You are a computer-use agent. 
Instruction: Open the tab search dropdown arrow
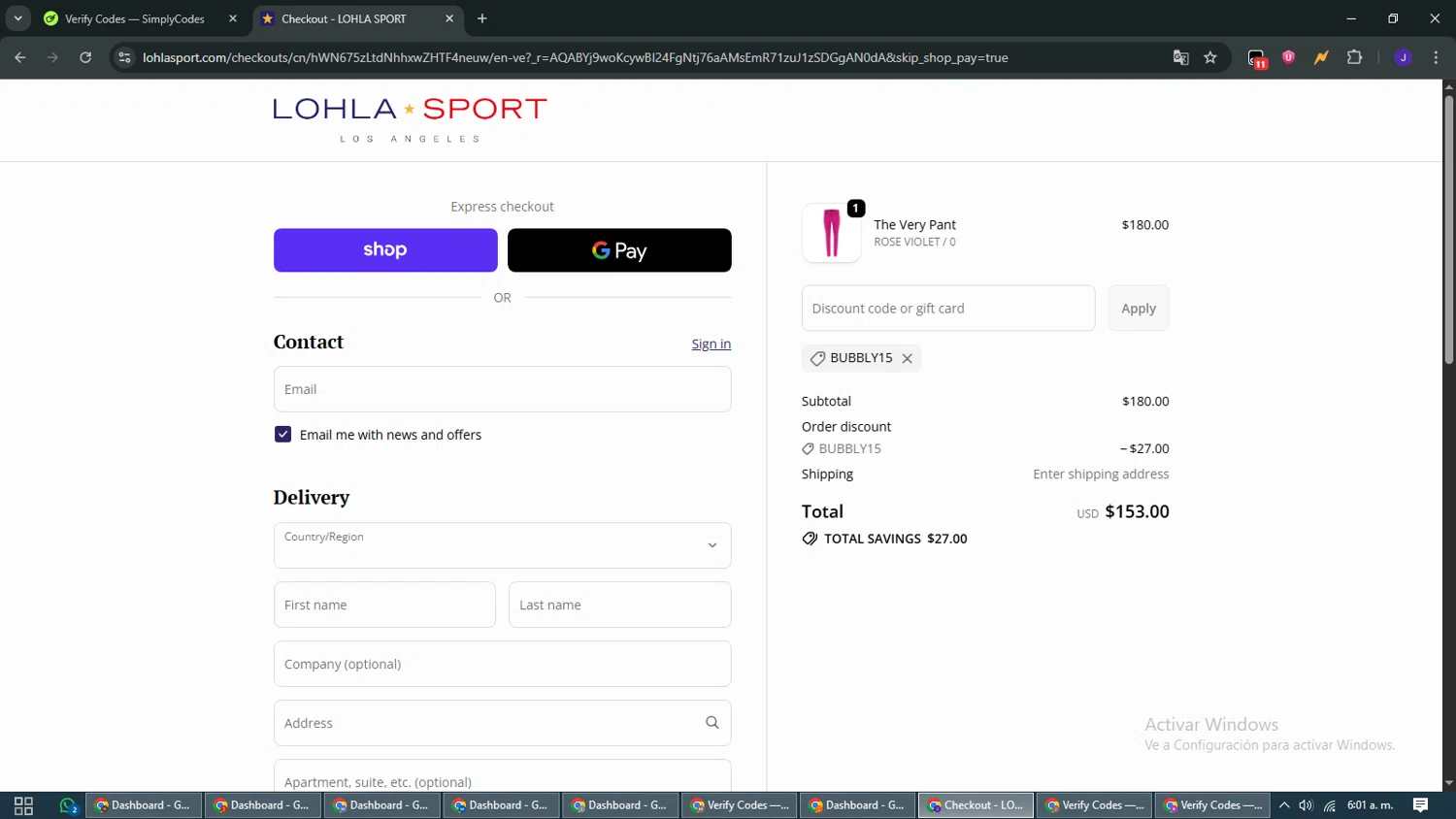[x=17, y=18]
